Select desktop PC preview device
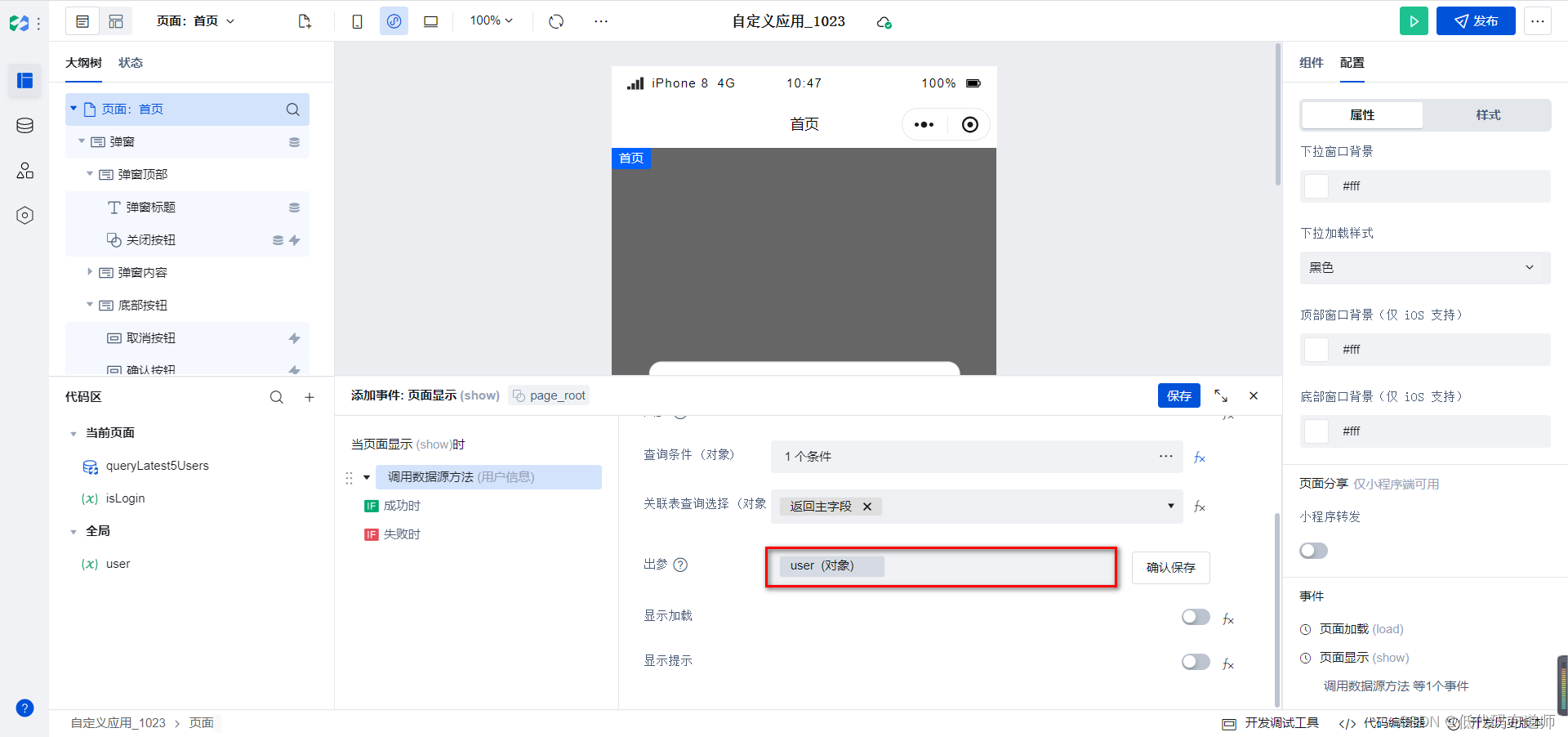This screenshot has height=737, width=1568. pyautogui.click(x=430, y=21)
